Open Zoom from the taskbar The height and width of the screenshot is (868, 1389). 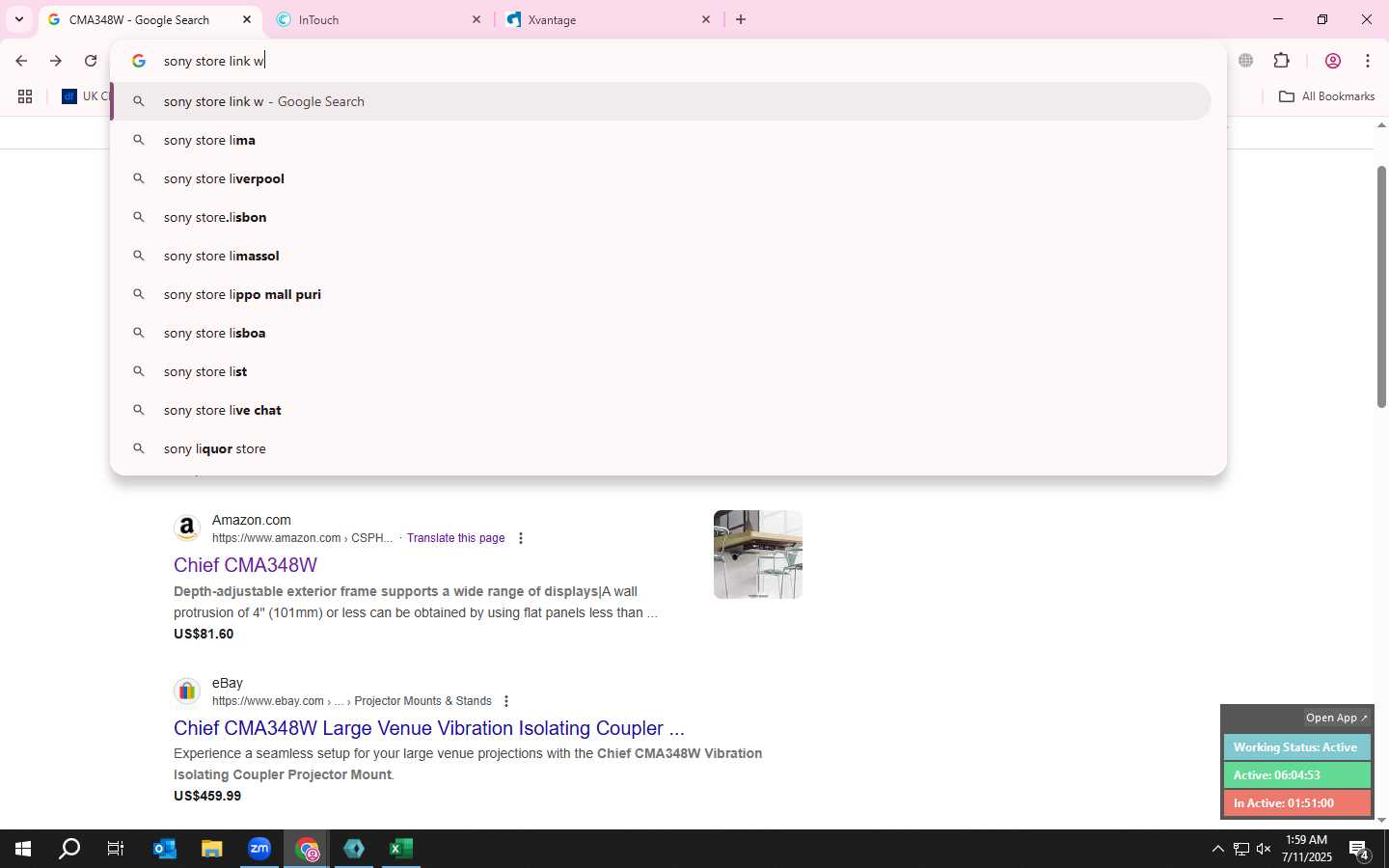tap(259, 849)
